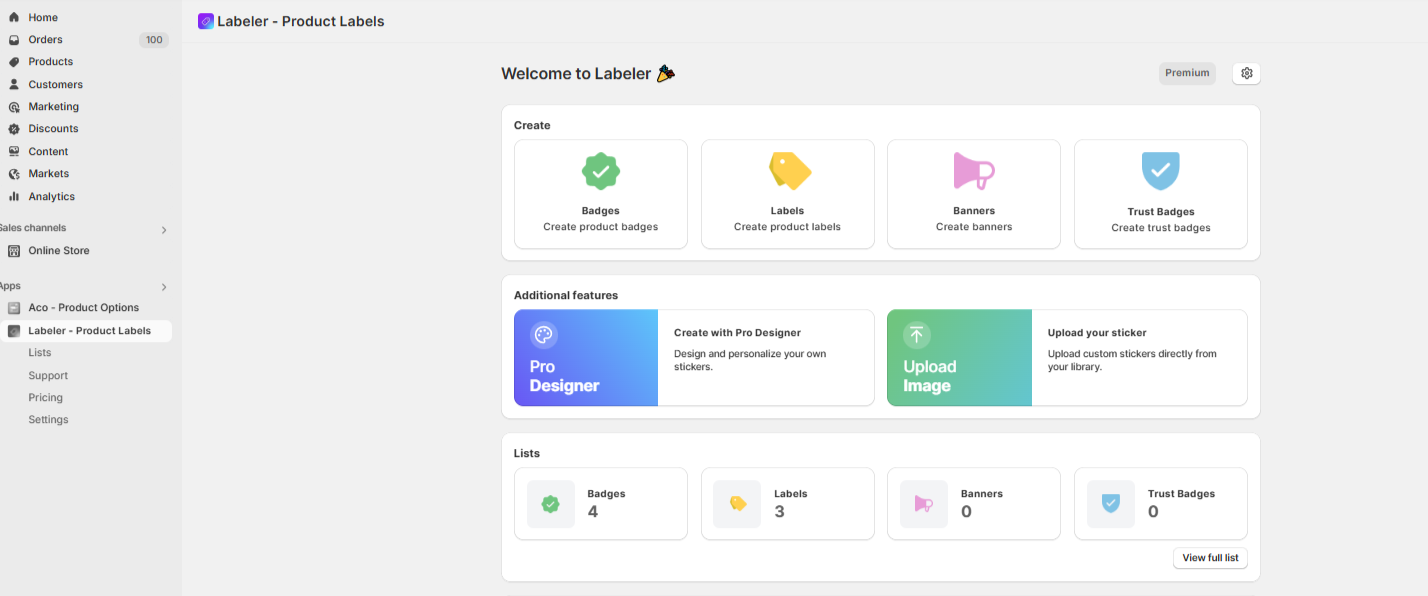Click the Online Store storefront icon
Viewport: 1428px width, 596px height.
pyautogui.click(x=14, y=251)
